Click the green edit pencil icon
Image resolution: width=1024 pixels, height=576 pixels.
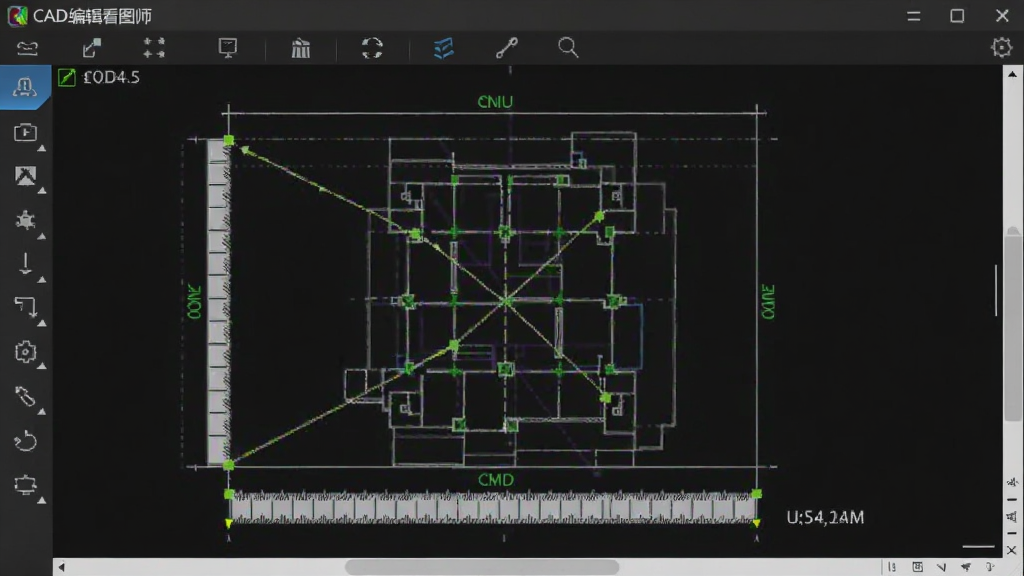click(x=67, y=78)
